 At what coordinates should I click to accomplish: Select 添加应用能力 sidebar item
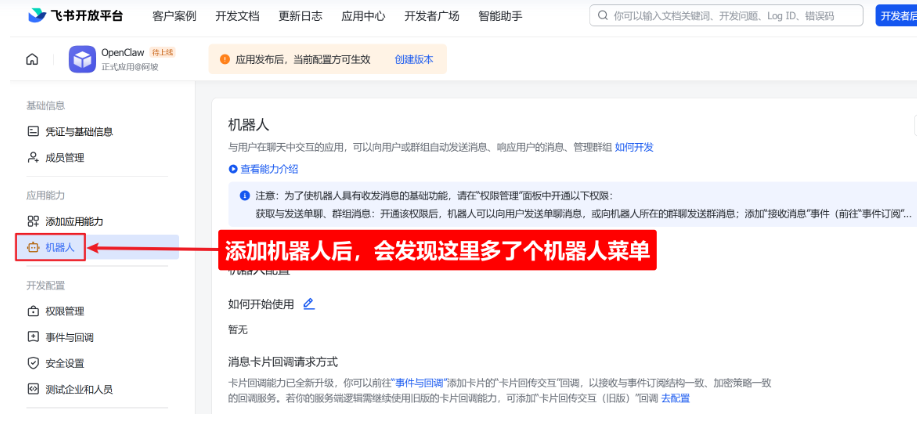74,221
